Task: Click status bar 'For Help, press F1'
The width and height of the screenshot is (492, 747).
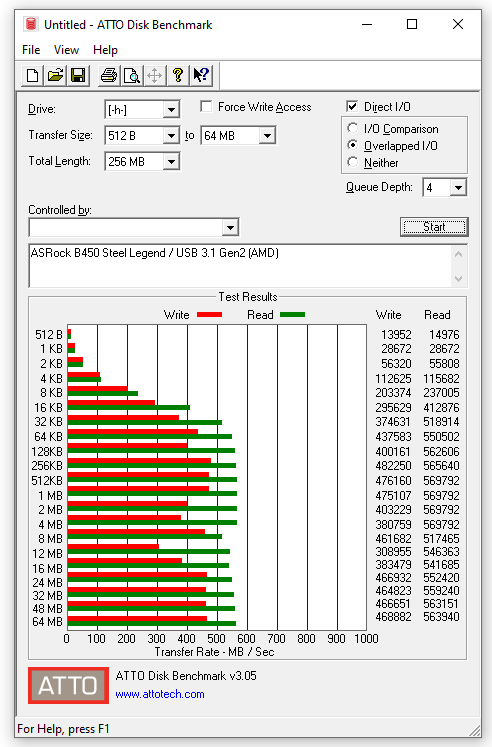Action: [x=63, y=729]
